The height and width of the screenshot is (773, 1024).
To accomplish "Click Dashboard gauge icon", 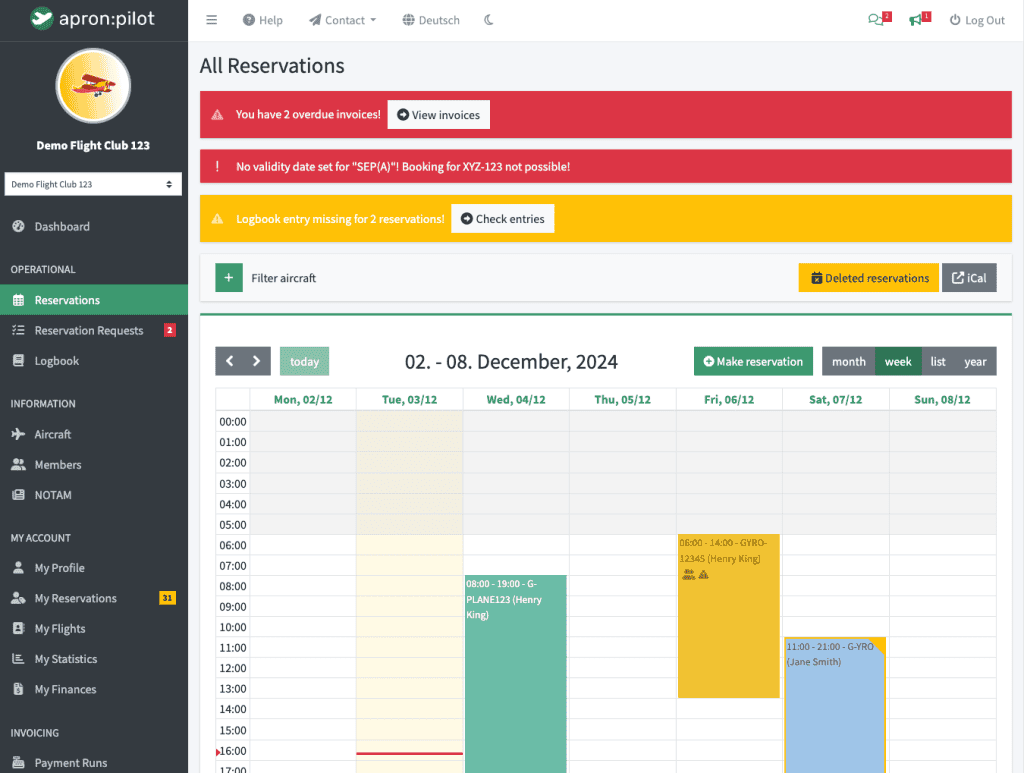I will pyautogui.click(x=18, y=227).
